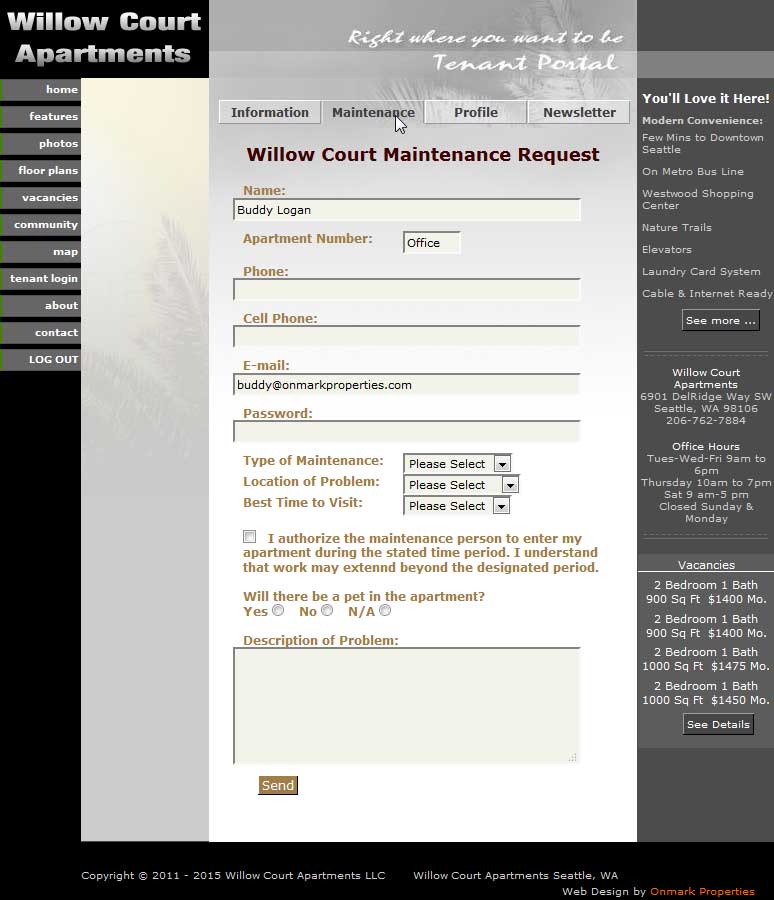Open the floor plans page
The width and height of the screenshot is (774, 900).
click(x=40, y=170)
